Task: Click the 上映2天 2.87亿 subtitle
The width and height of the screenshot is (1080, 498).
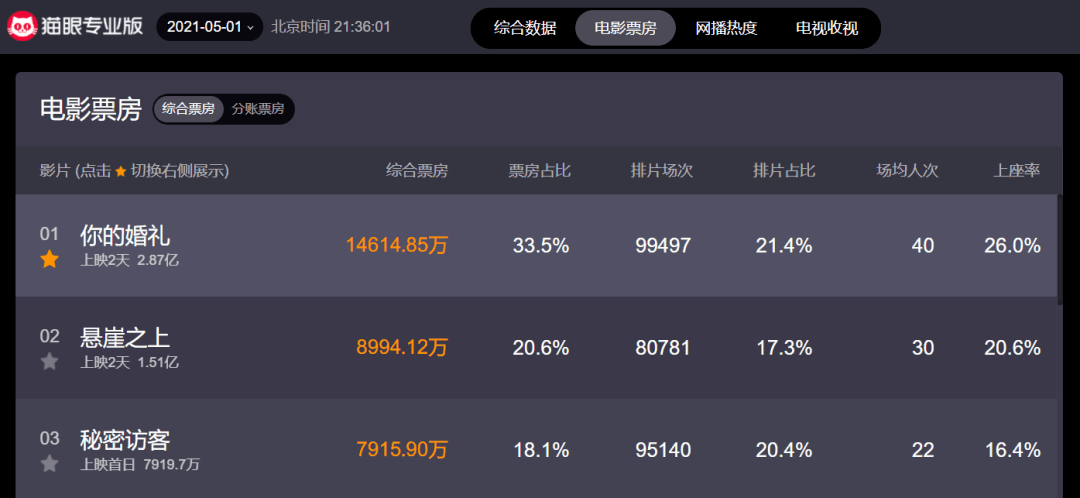Action: 129,260
